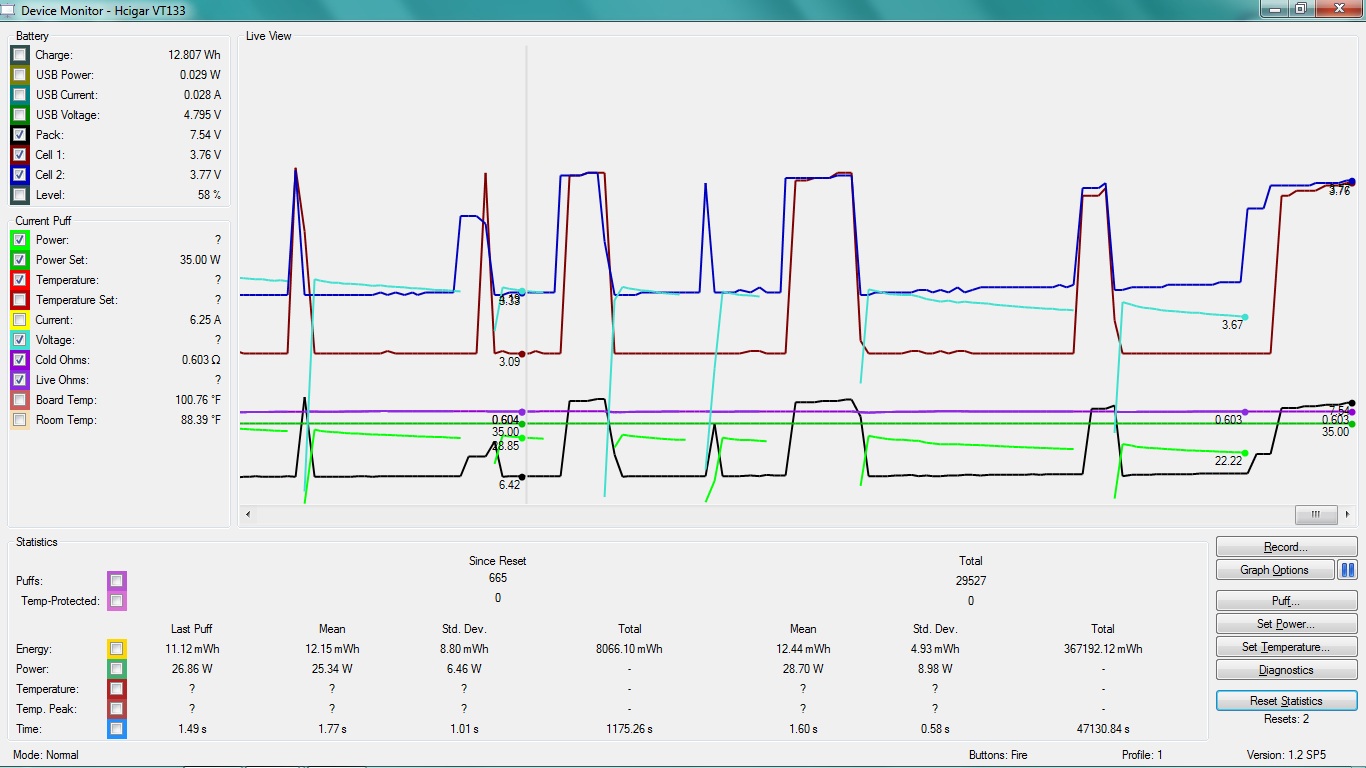Click the horizontal scrollbar thumb under graph

(1316, 514)
